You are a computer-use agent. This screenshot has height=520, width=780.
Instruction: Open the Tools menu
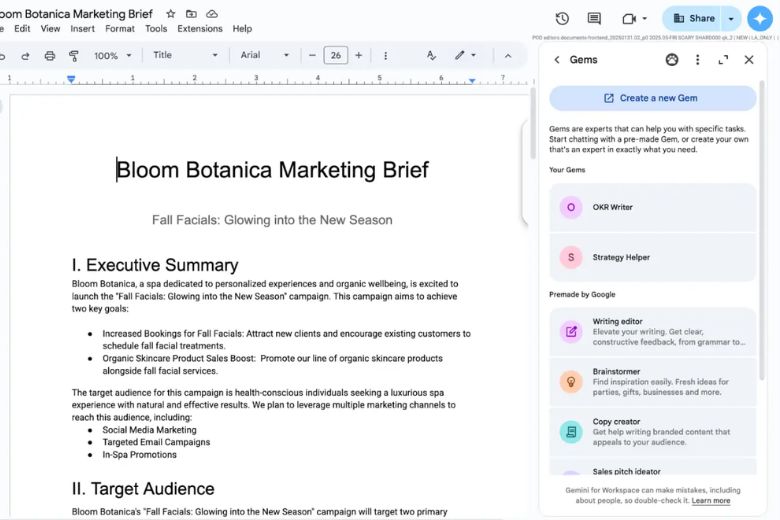point(156,29)
